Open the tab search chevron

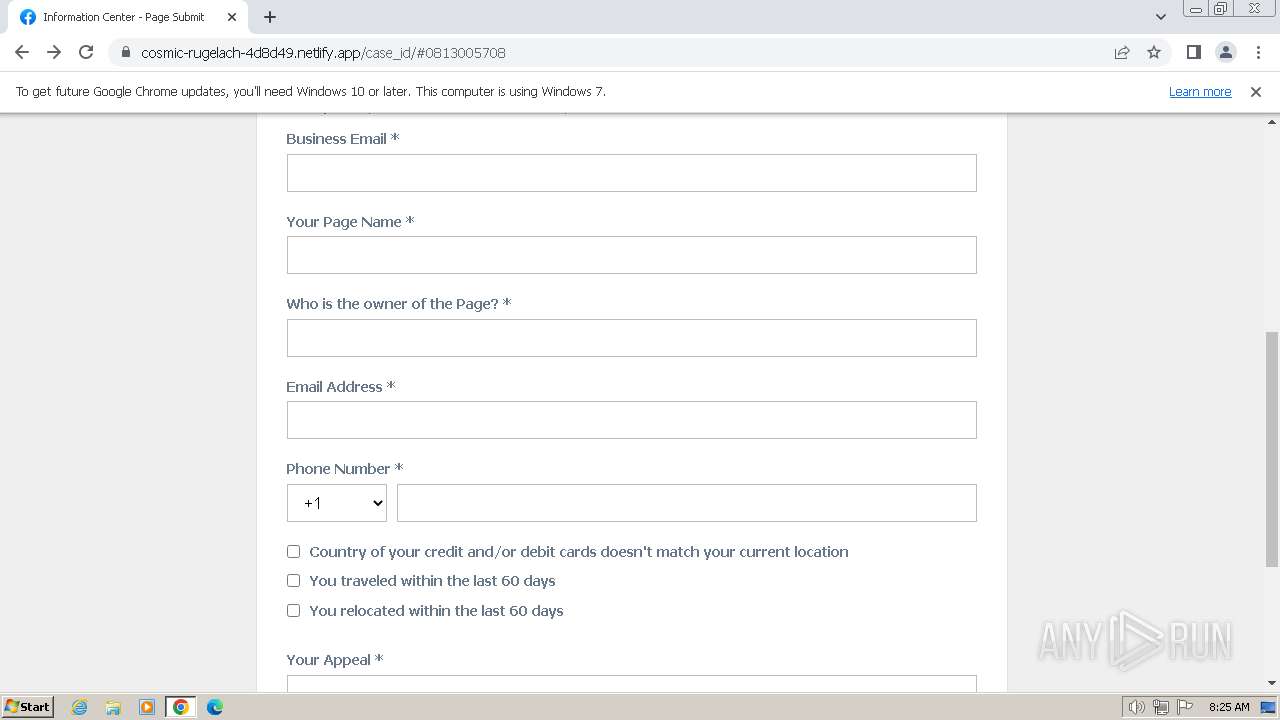(x=1160, y=17)
